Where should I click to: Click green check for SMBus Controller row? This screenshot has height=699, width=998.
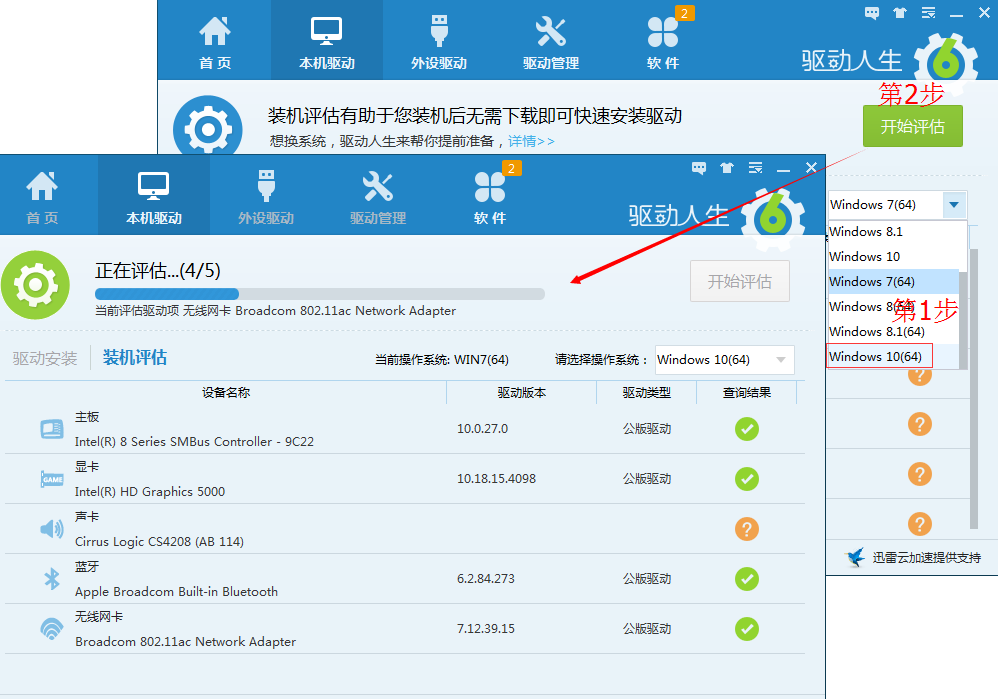(747, 429)
